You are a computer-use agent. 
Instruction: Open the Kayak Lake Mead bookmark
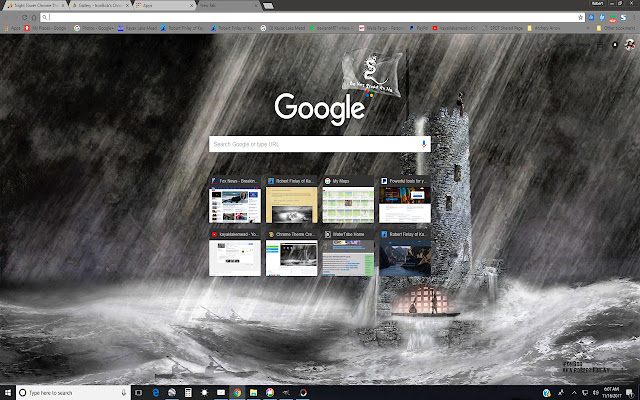pos(138,28)
